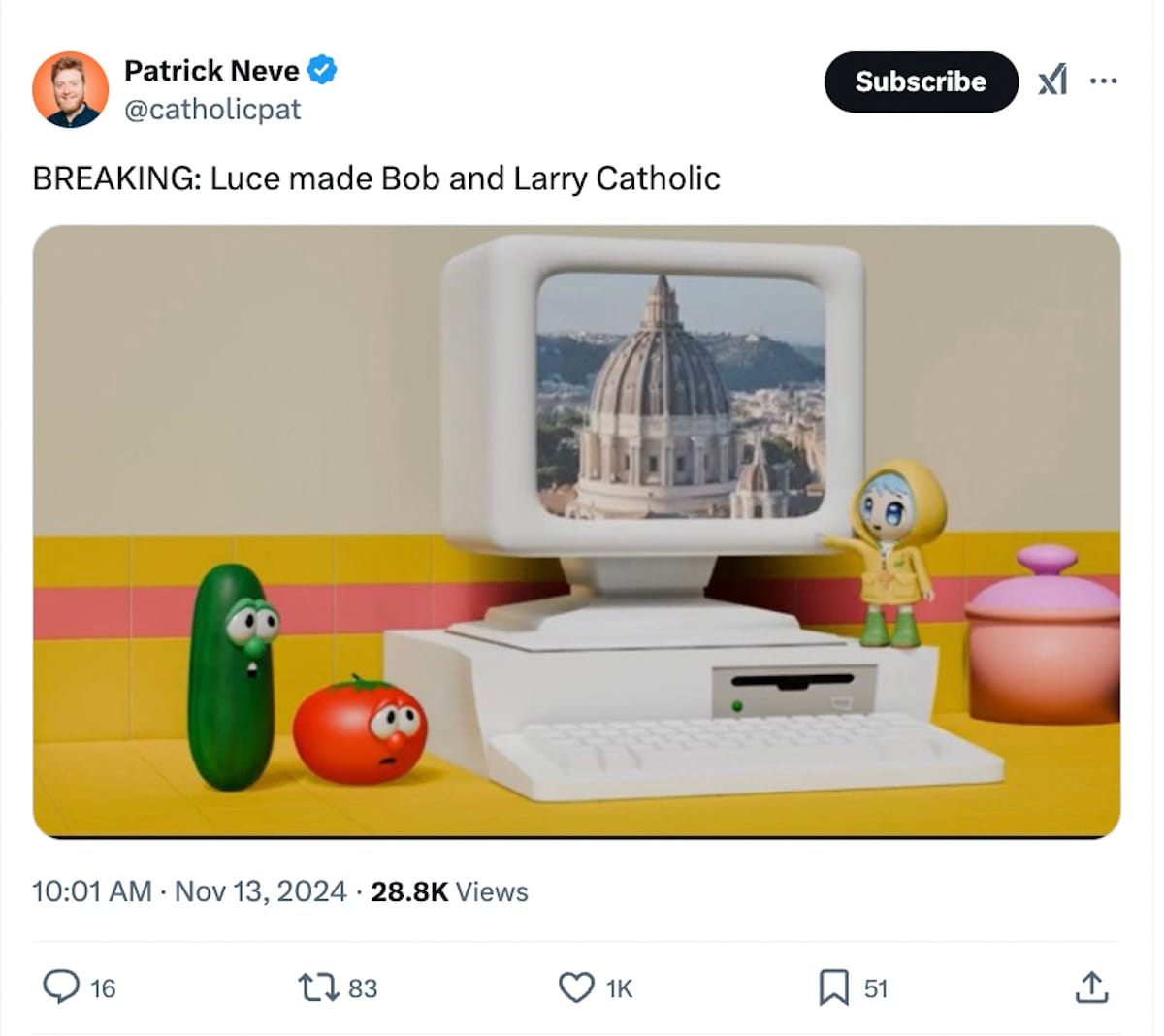
Task: Open the Patrick Neve display name link
Action: pos(211,71)
